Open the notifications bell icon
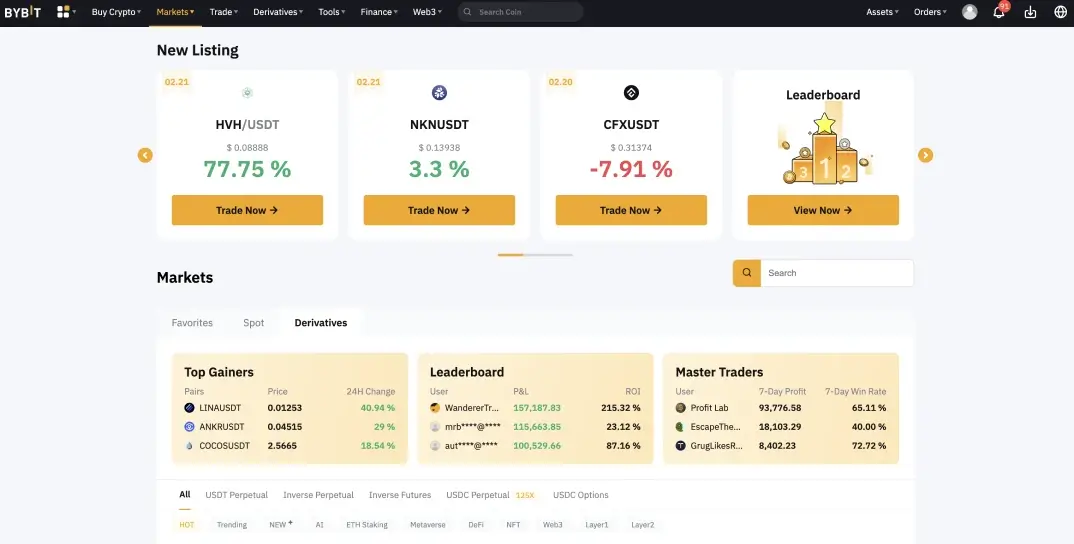 click(x=999, y=12)
